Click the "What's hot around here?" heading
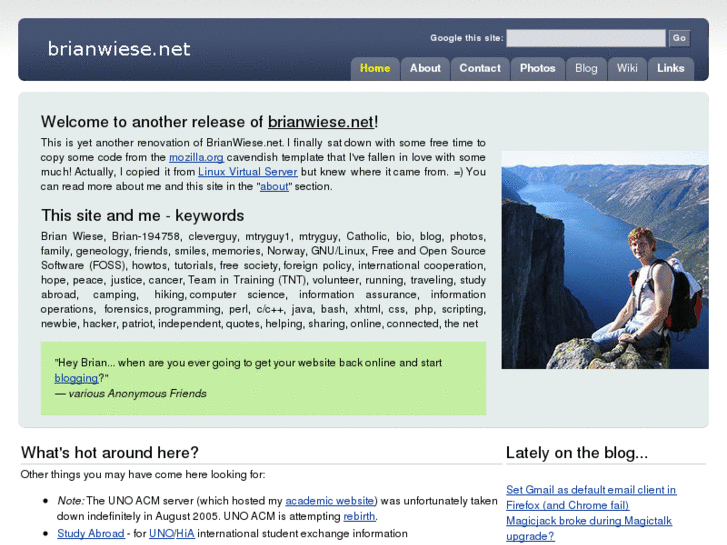The width and height of the screenshot is (727, 545). [110, 452]
